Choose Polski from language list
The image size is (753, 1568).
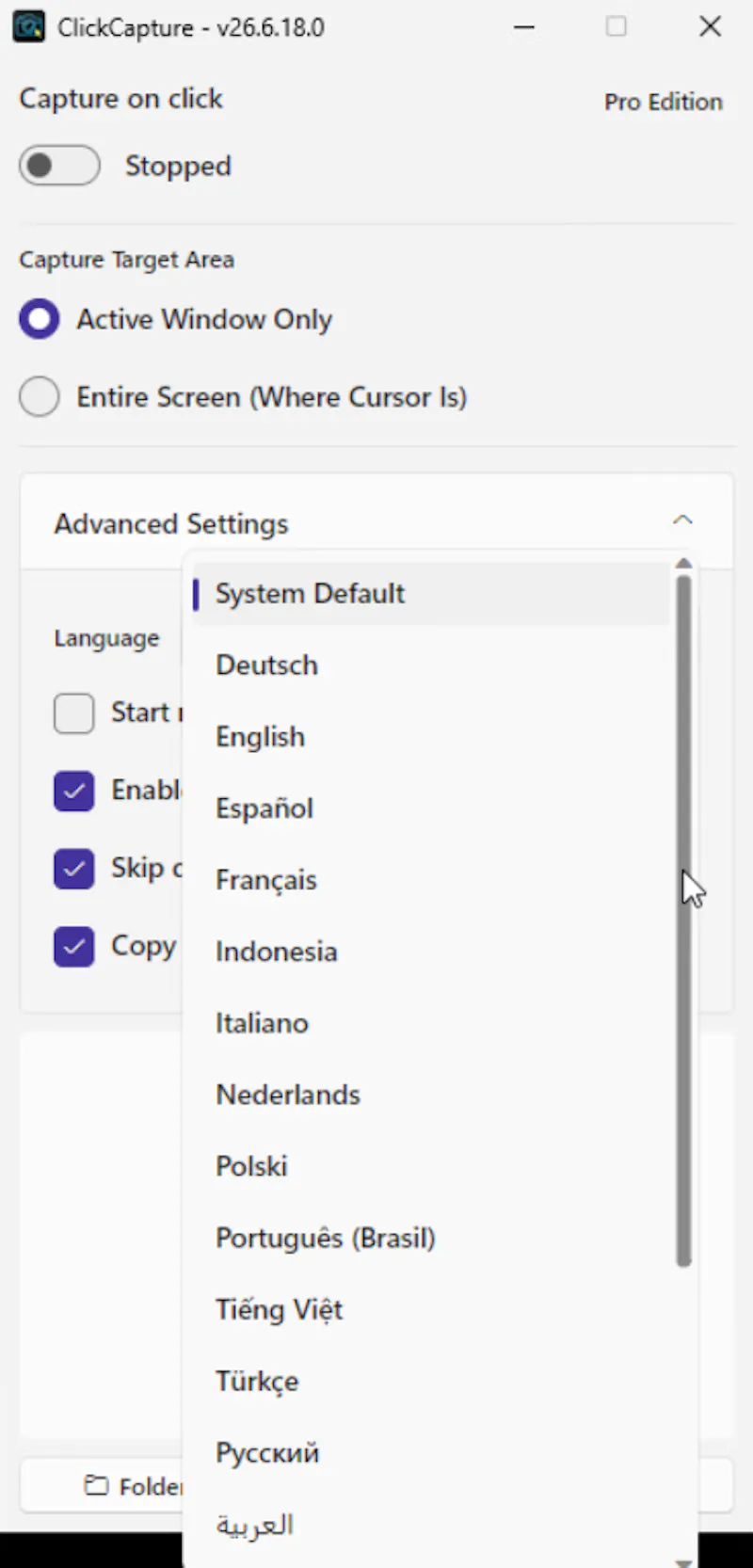click(x=431, y=1166)
